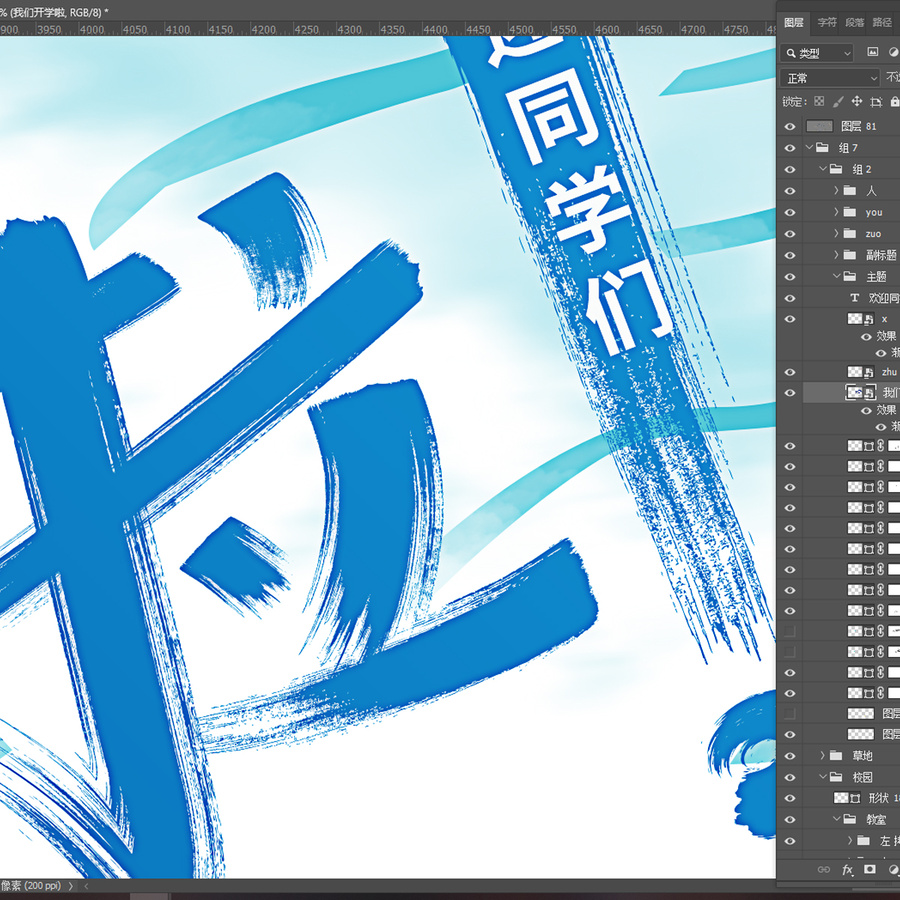Image resolution: width=900 pixels, height=900 pixels.
Task: Click the artboard nesting lock icon
Action: click(x=876, y=102)
